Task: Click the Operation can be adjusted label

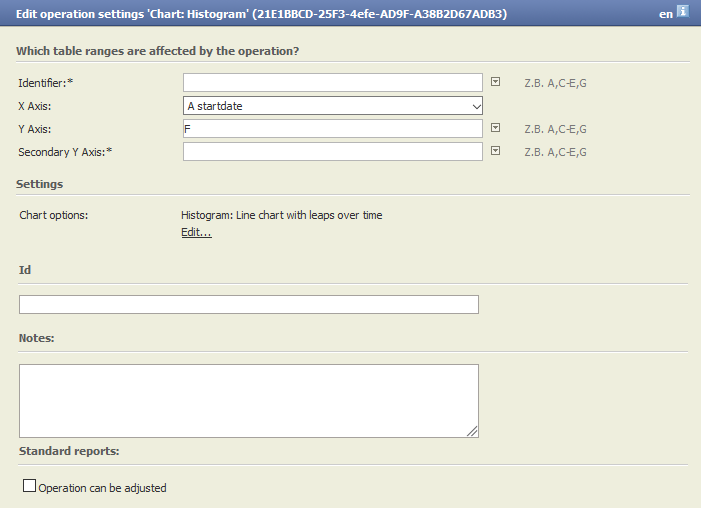Action: pyautogui.click(x=102, y=488)
